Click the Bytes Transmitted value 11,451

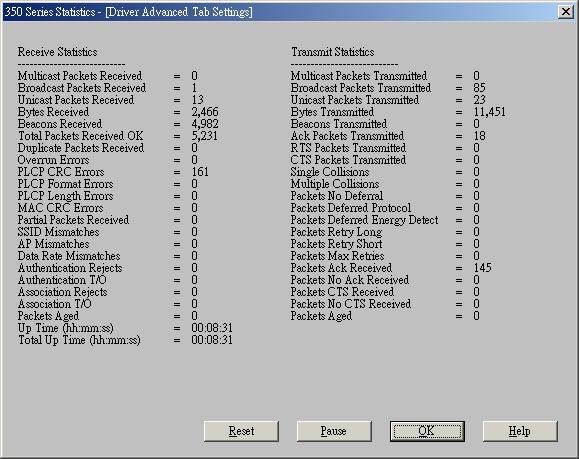click(490, 112)
